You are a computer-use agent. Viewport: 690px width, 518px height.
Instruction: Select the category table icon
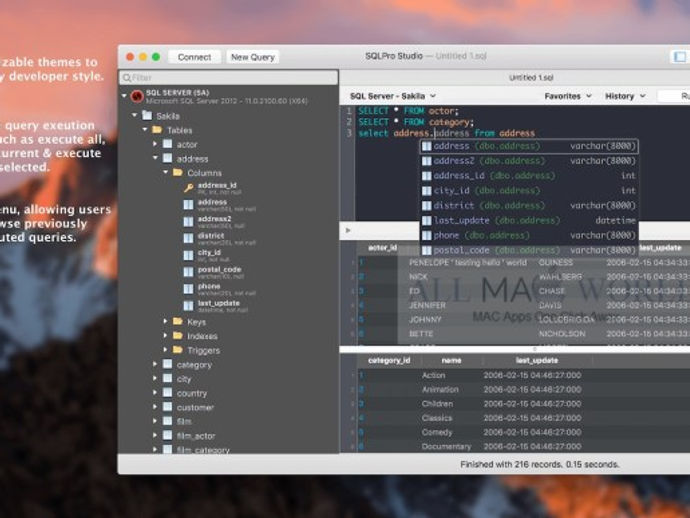(x=167, y=364)
